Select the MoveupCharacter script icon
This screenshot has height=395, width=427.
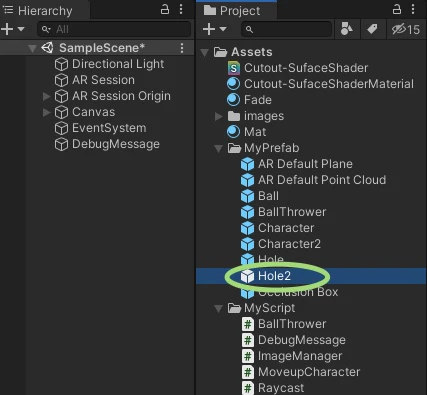(x=248, y=372)
